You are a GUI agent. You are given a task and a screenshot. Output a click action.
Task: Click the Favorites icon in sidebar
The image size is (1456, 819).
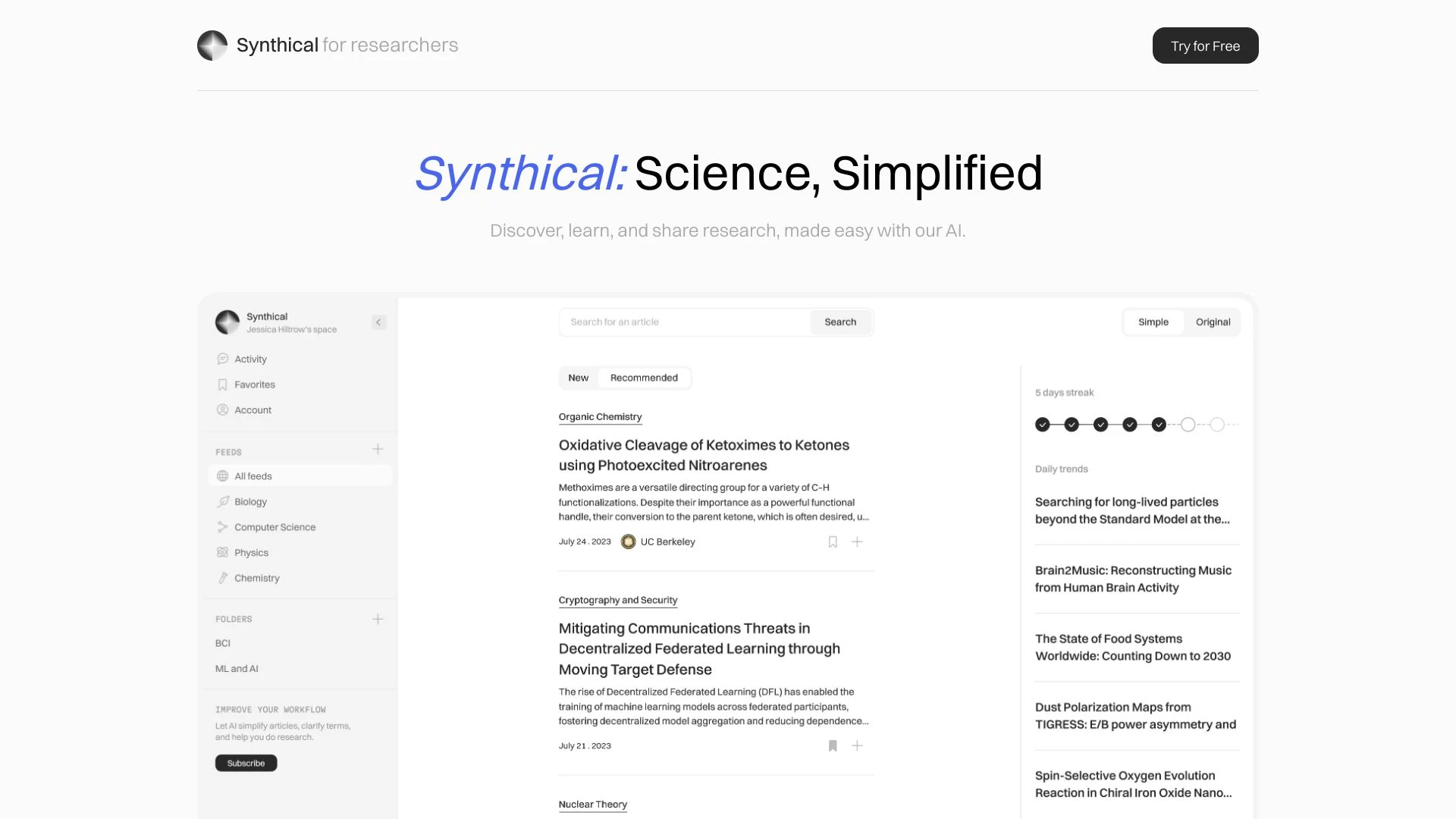pos(222,384)
